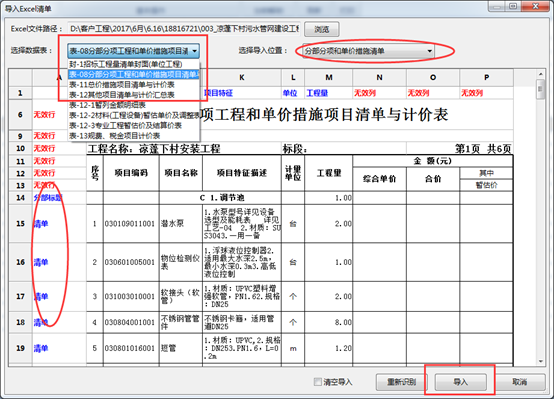
Task: Click 清单 label in row 15
Action: pos(41,224)
